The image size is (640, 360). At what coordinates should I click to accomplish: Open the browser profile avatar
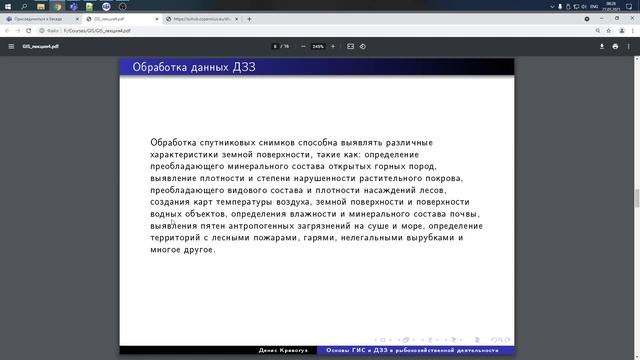(x=622, y=31)
